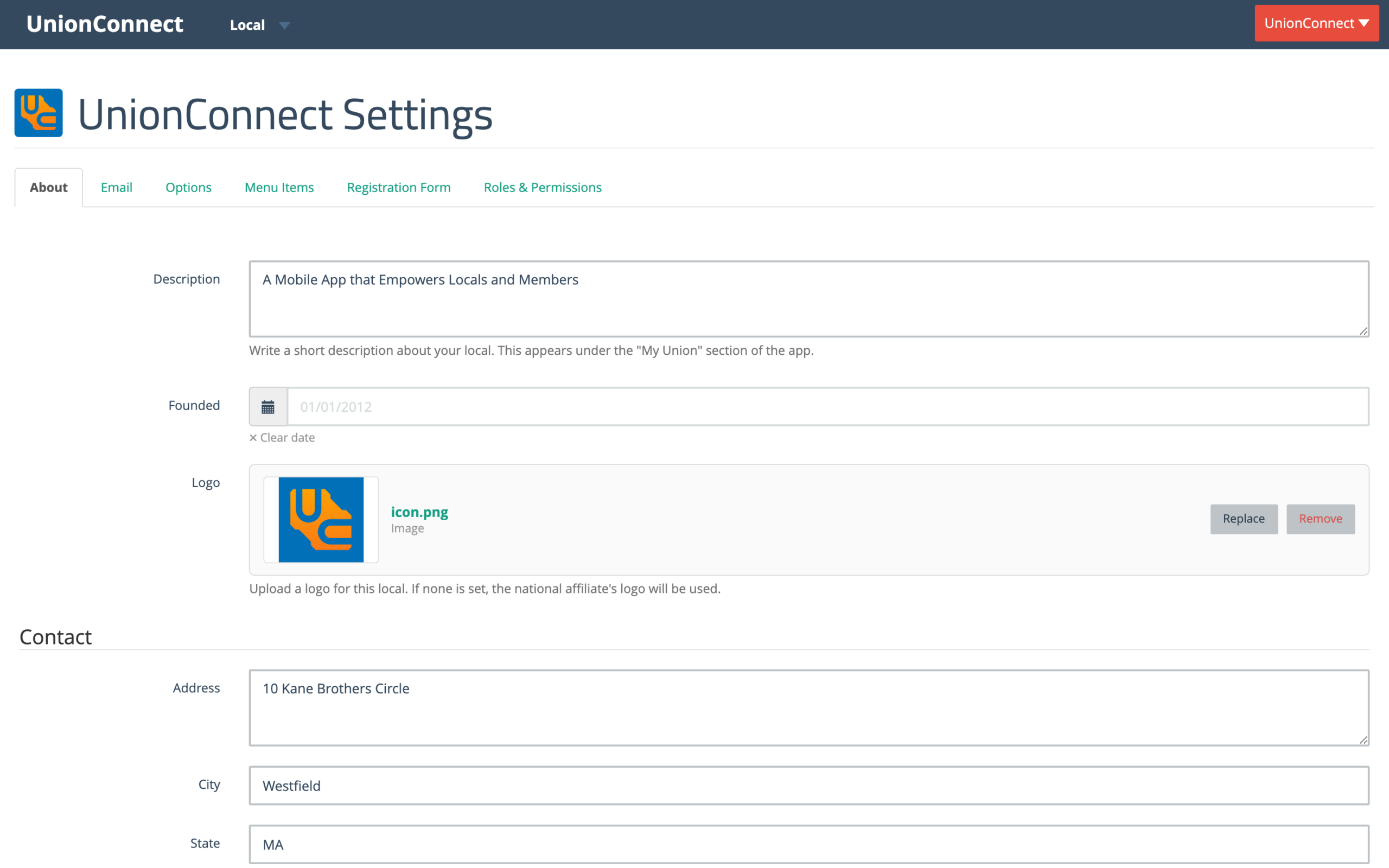Click the 'Write a short description' help text
This screenshot has height=868, width=1389.
(532, 350)
